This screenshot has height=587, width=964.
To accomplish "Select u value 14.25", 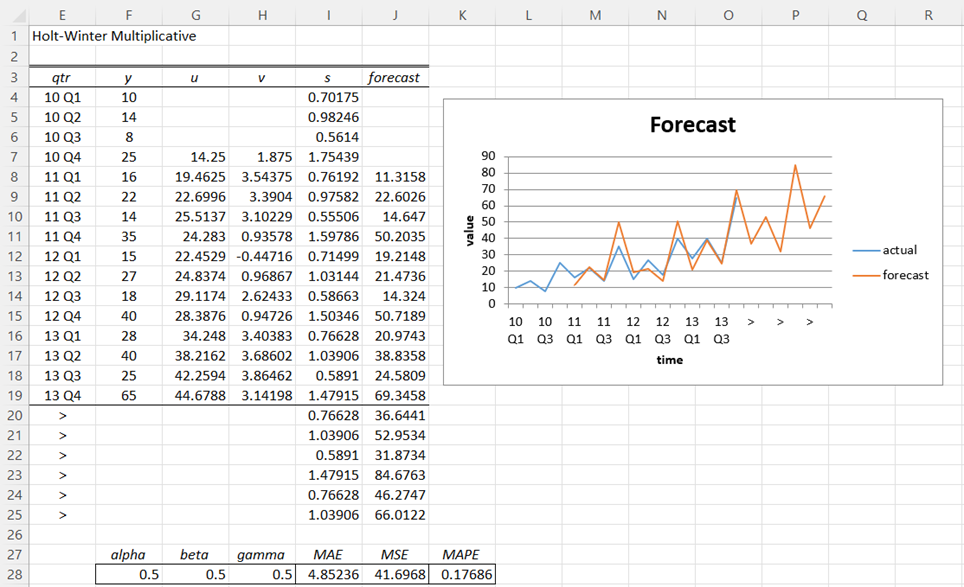I will point(196,157).
